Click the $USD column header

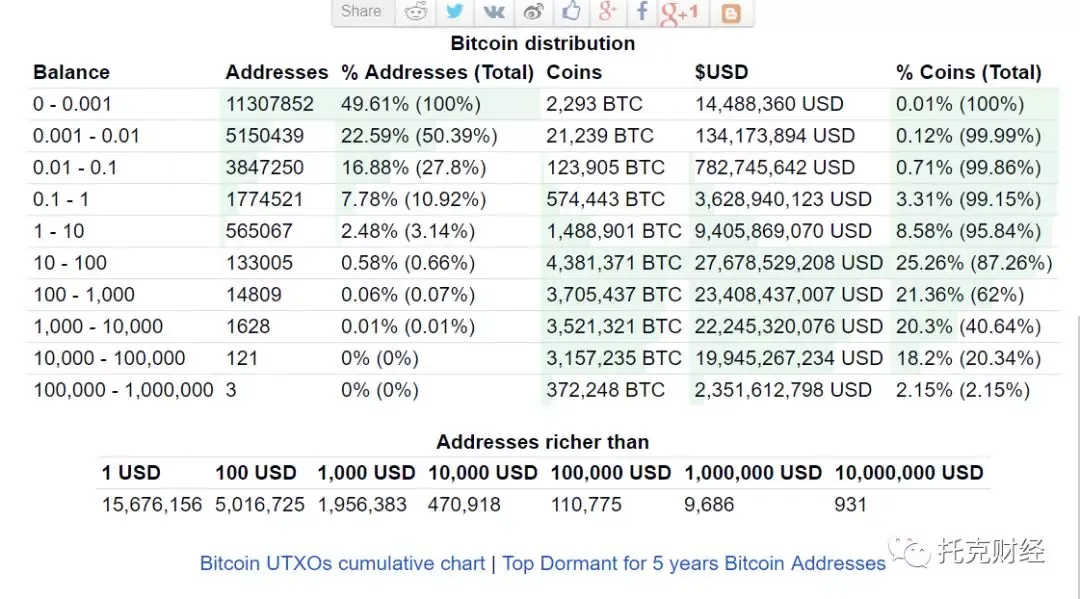point(721,72)
